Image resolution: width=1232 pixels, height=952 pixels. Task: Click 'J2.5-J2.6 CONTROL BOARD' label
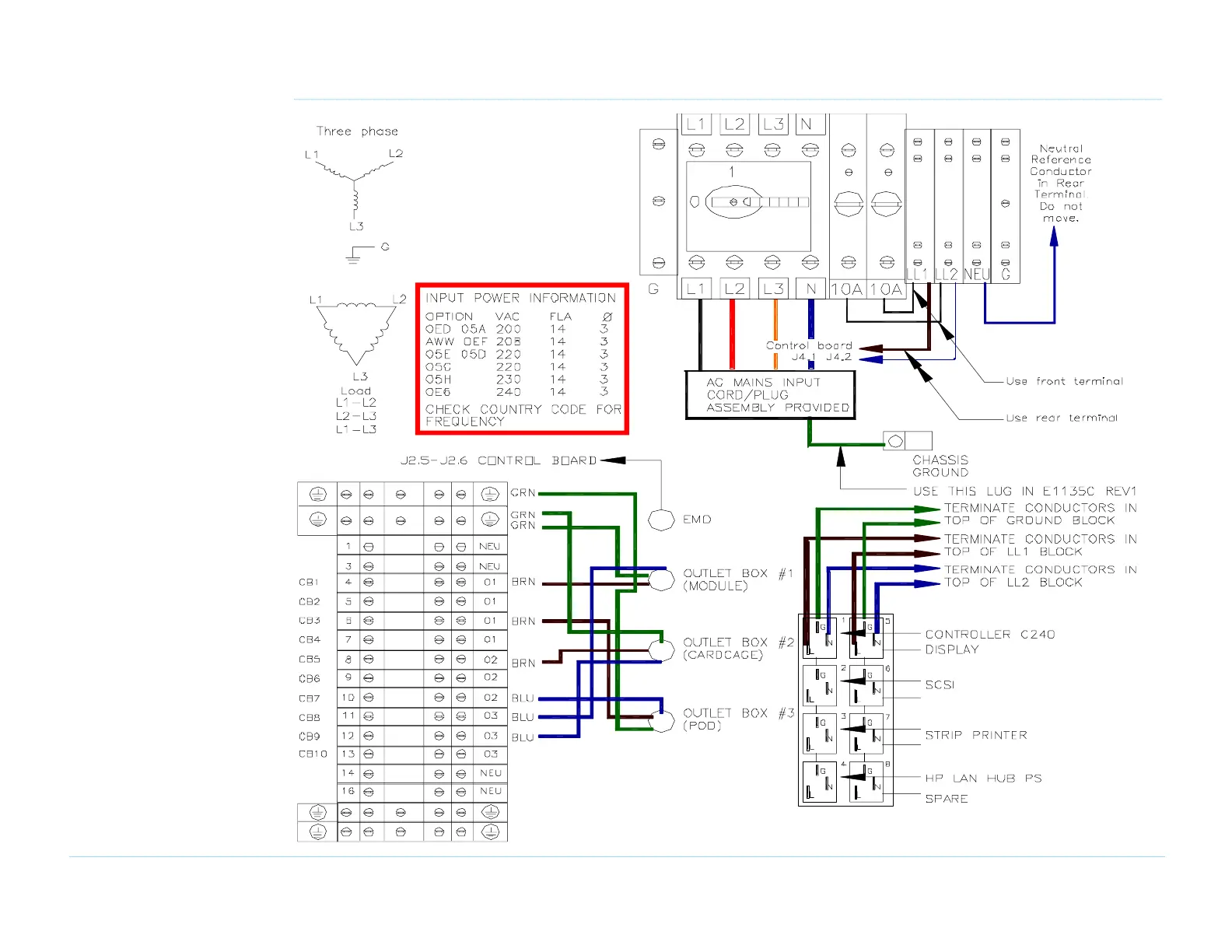pyautogui.click(x=499, y=460)
